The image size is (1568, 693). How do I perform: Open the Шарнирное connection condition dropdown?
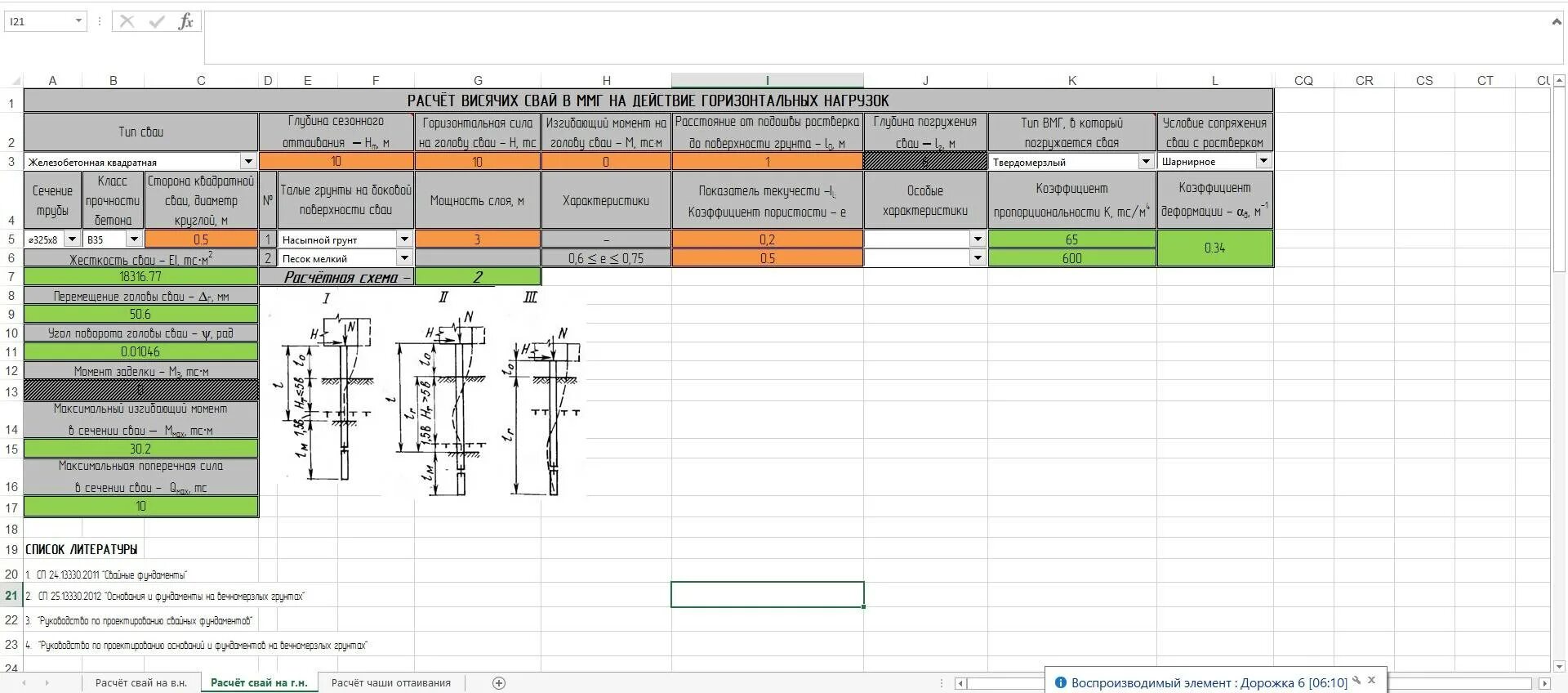click(1263, 161)
